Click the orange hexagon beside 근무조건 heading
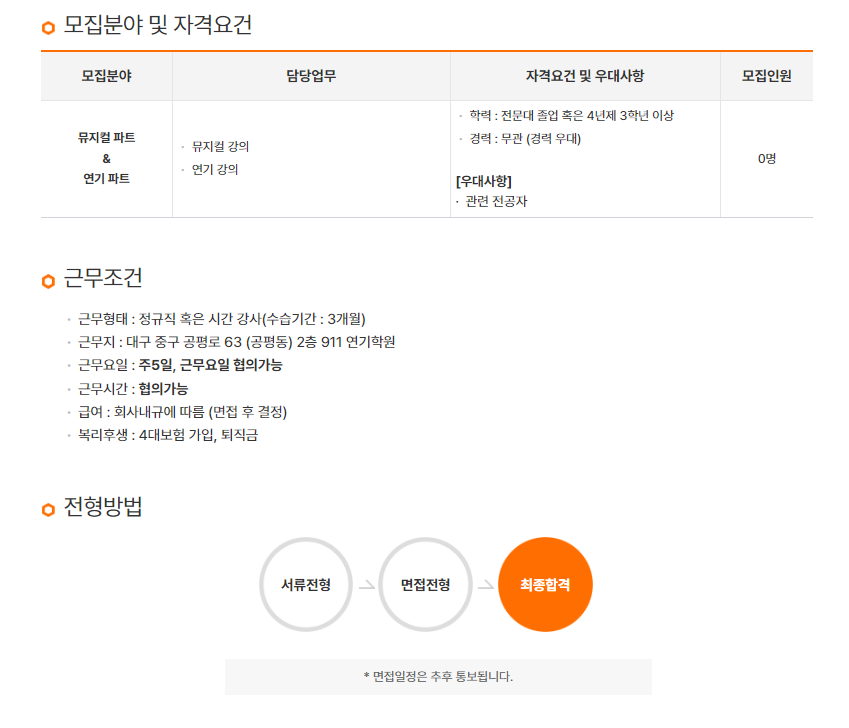This screenshot has width=849, height=728. 48,281
